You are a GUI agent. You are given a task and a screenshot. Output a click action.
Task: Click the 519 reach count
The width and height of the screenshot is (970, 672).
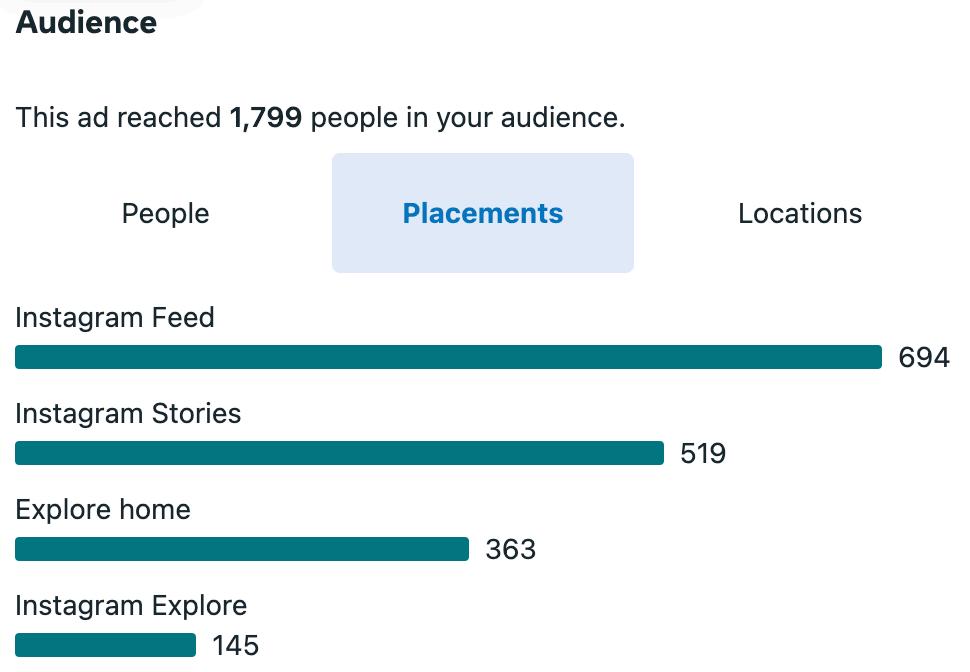click(703, 454)
